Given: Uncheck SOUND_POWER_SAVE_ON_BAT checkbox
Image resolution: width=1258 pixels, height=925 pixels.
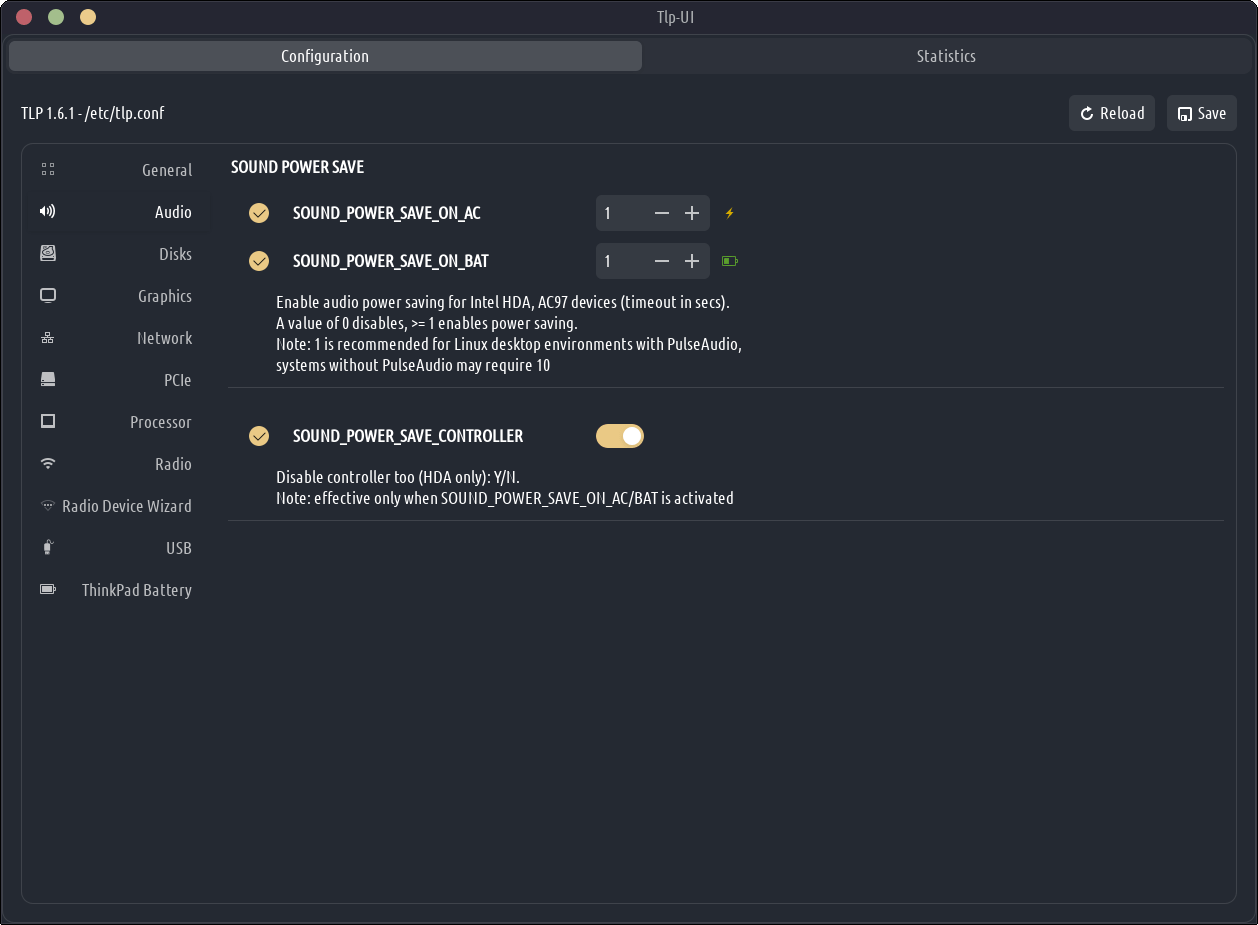Looking at the screenshot, I should (259, 261).
